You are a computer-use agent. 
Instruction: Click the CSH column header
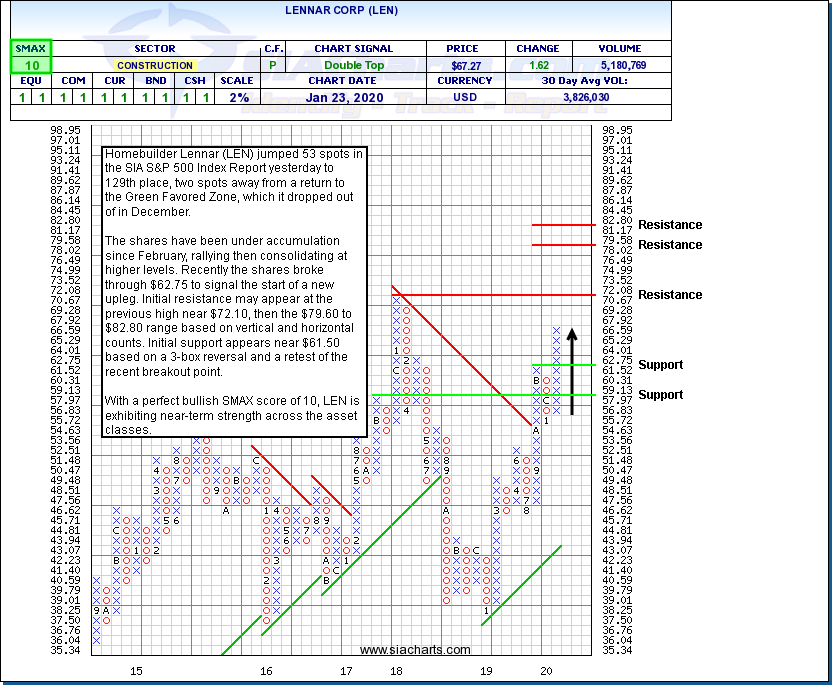tap(195, 81)
